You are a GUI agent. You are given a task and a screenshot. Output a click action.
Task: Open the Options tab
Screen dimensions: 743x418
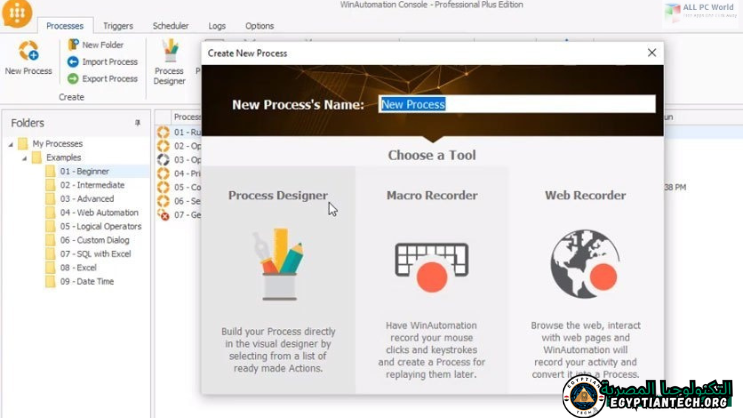coord(259,26)
